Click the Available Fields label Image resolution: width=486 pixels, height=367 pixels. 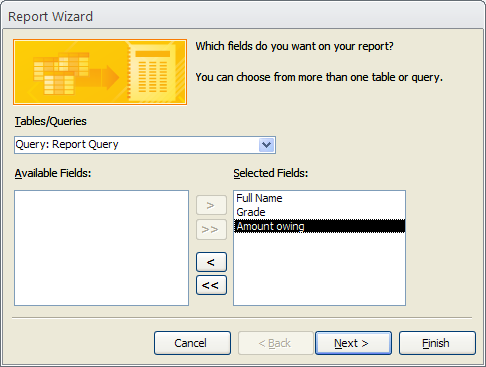click(53, 173)
